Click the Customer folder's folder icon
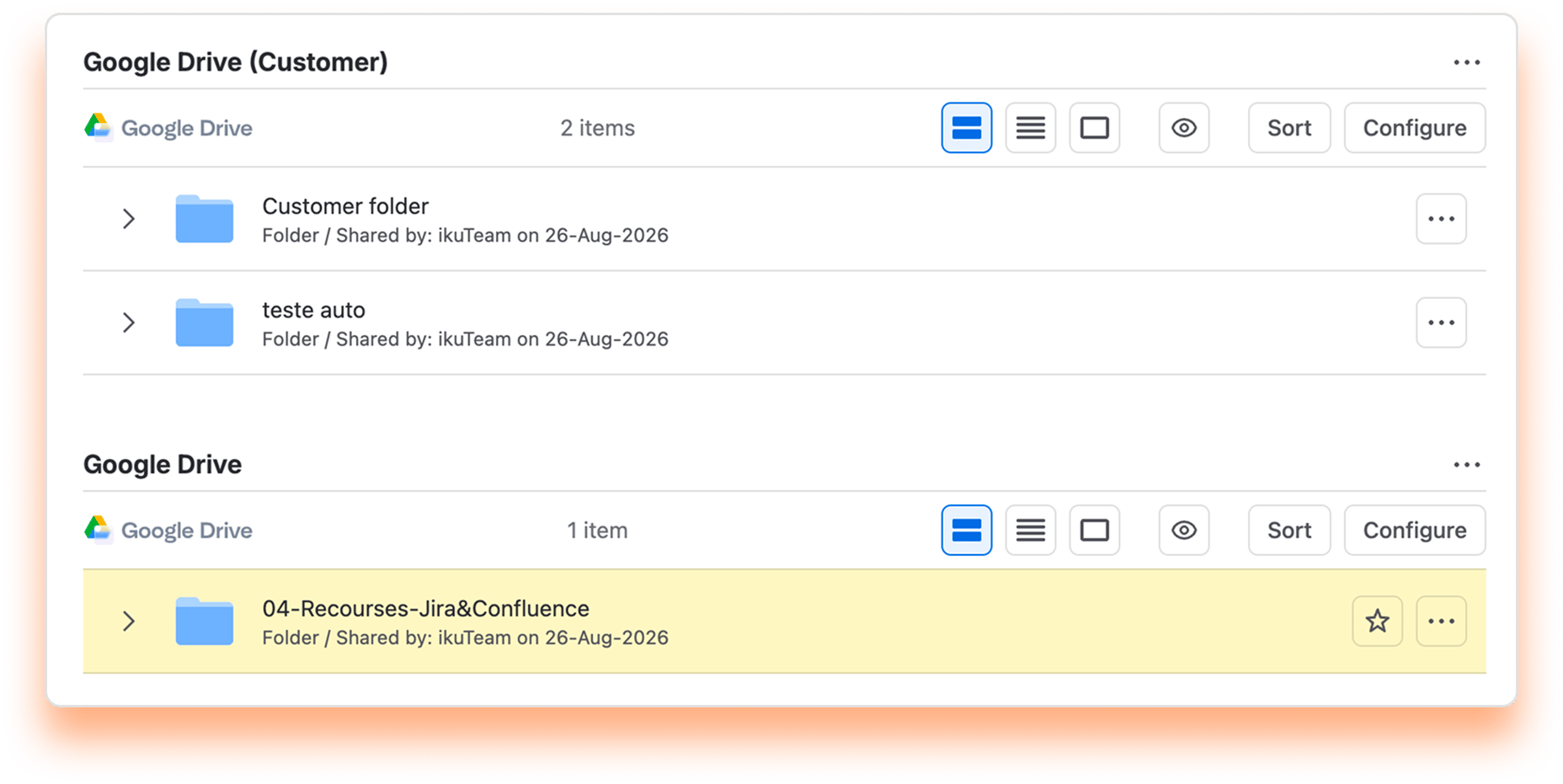Screen dimensions: 1563x784 (204, 219)
